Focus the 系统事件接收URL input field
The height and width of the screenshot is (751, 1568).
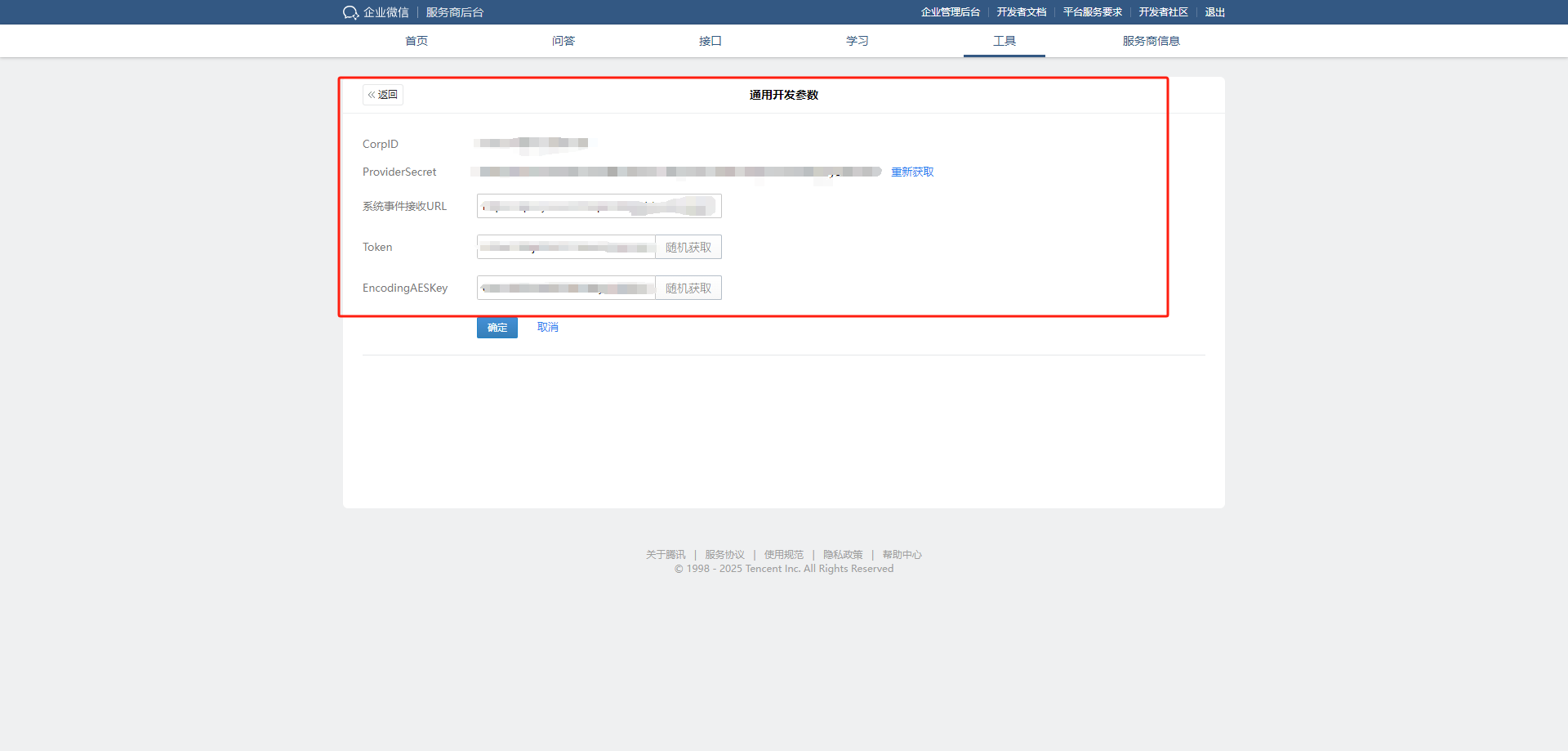(599, 206)
